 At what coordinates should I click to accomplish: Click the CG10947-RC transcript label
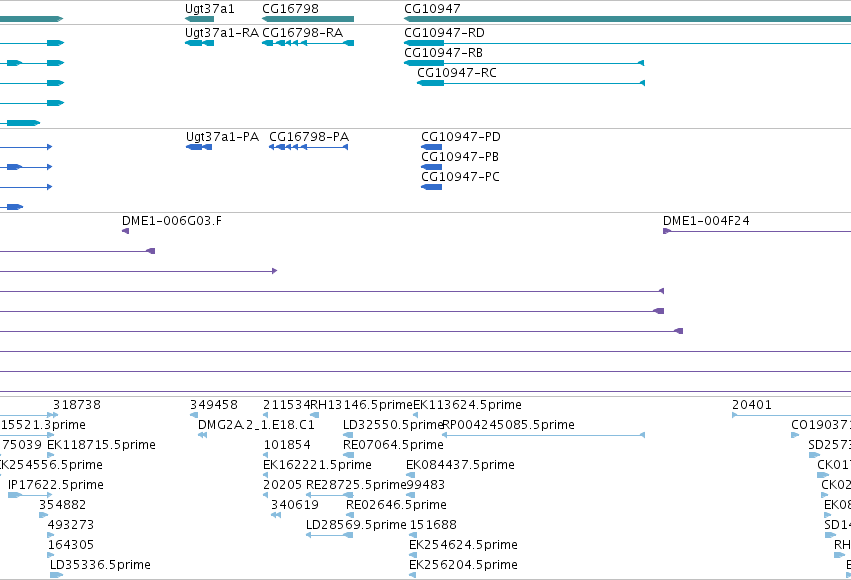(x=456, y=73)
